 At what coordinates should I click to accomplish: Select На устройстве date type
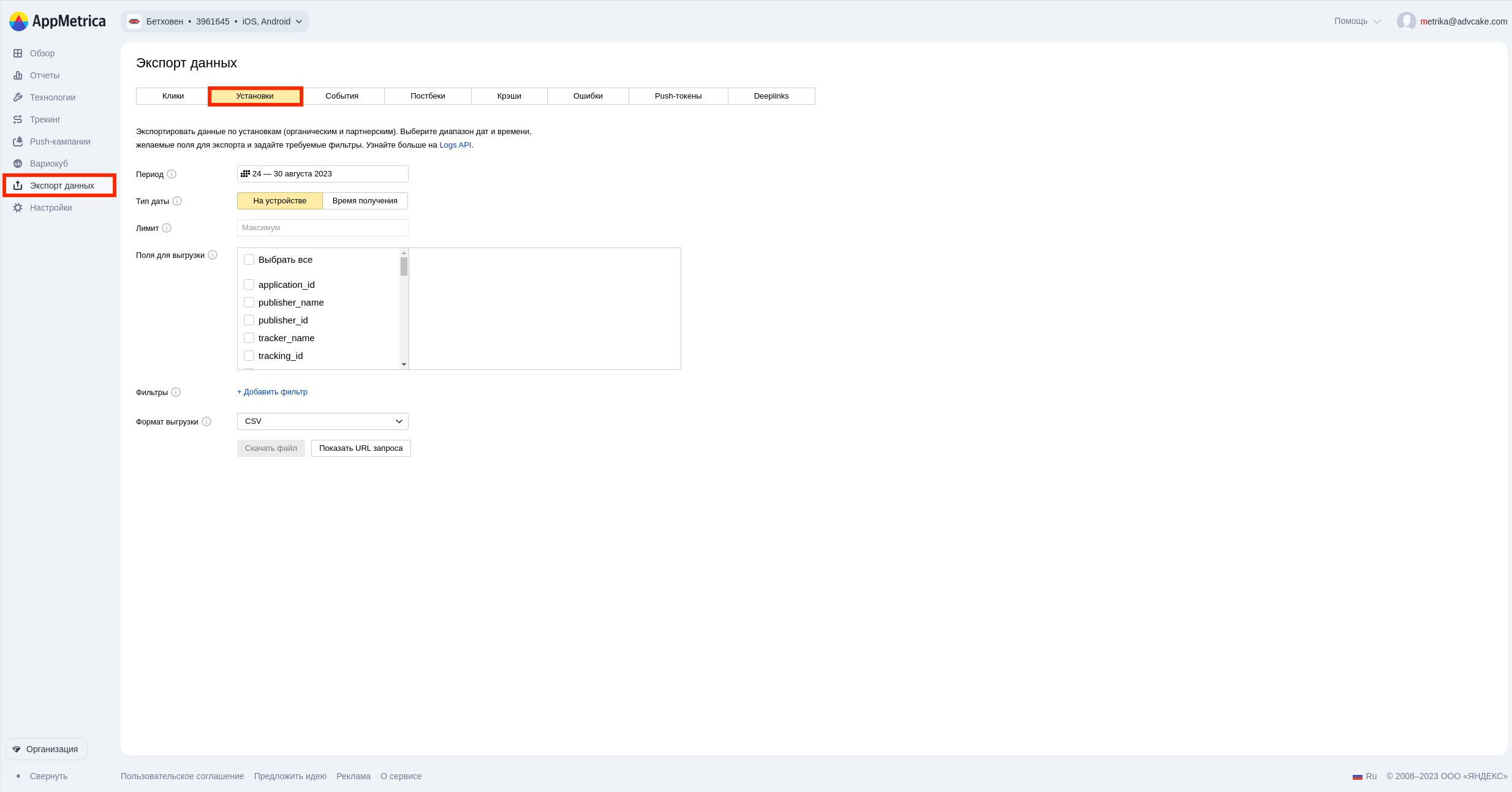tap(280, 201)
